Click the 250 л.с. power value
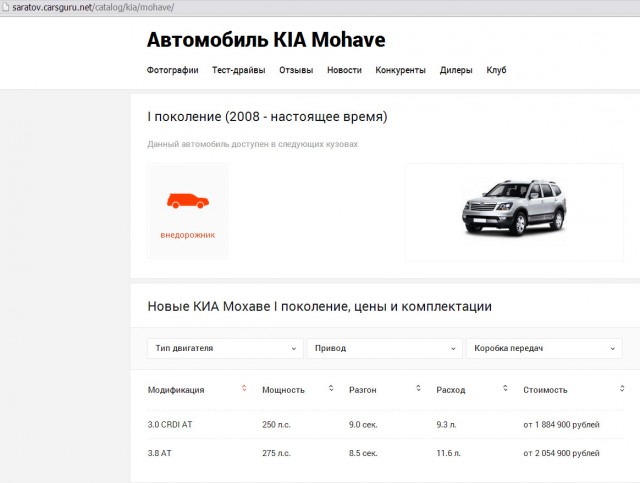The width and height of the screenshot is (640, 483). point(276,425)
